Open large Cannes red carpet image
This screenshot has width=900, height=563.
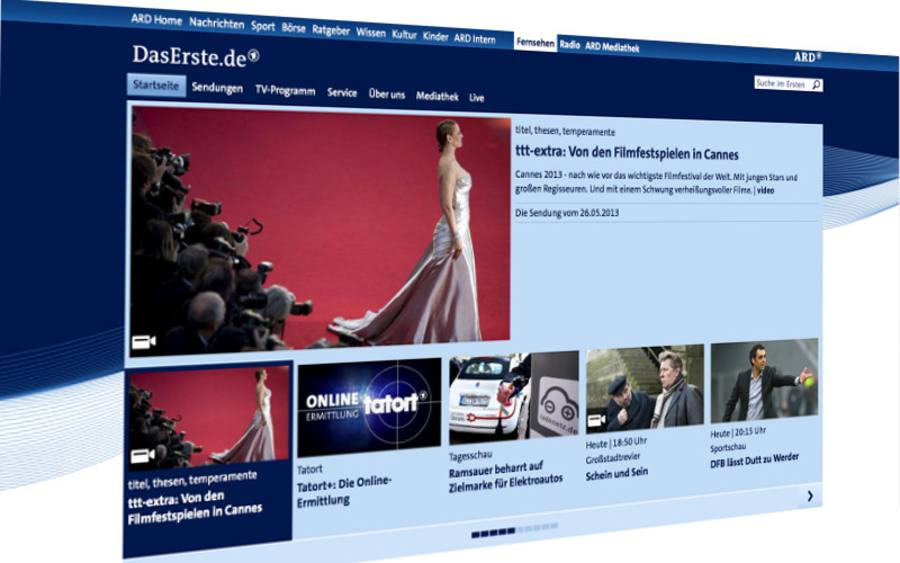[x=320, y=231]
